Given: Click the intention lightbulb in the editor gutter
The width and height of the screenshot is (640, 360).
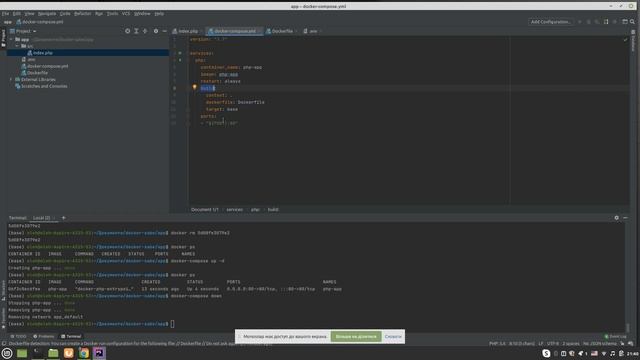Looking at the screenshot, I should [194, 87].
